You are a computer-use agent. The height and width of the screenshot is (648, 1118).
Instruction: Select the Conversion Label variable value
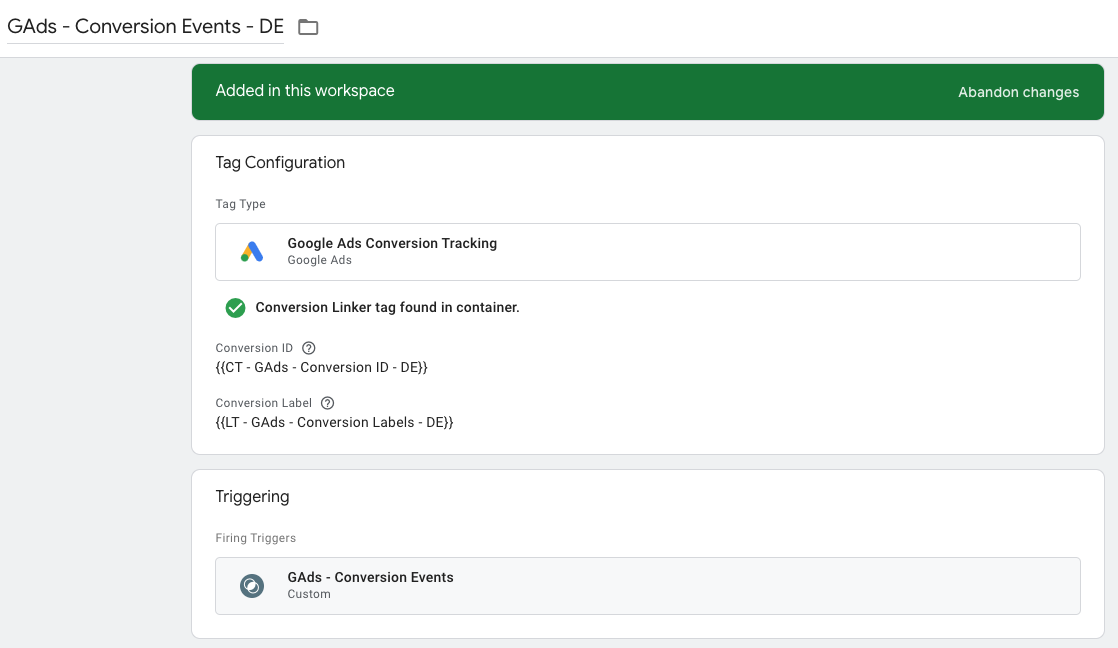point(334,422)
